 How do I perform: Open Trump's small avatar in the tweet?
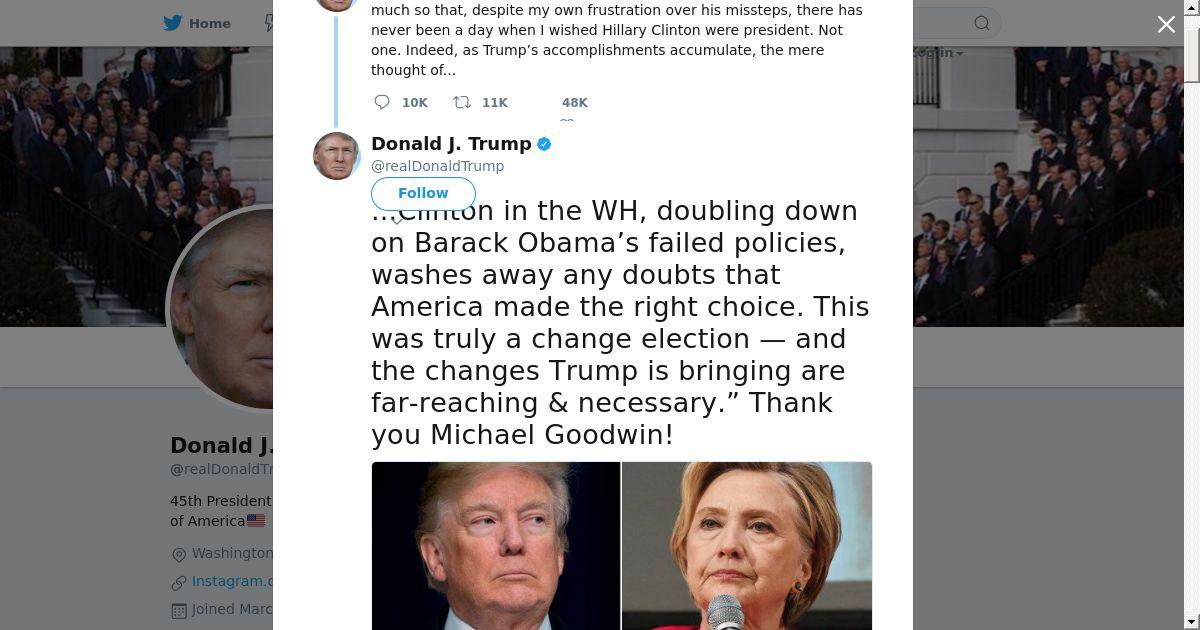[336, 156]
